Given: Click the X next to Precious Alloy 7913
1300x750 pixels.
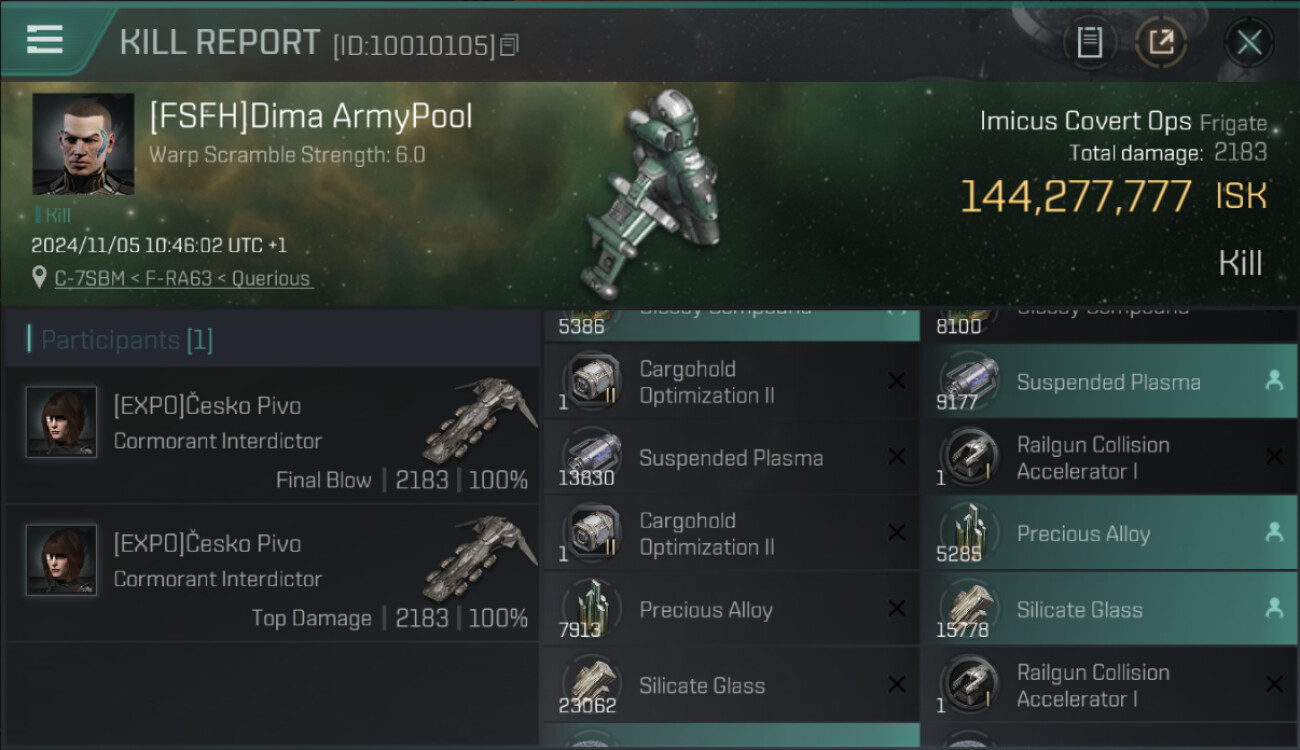Looking at the screenshot, I should (896, 609).
